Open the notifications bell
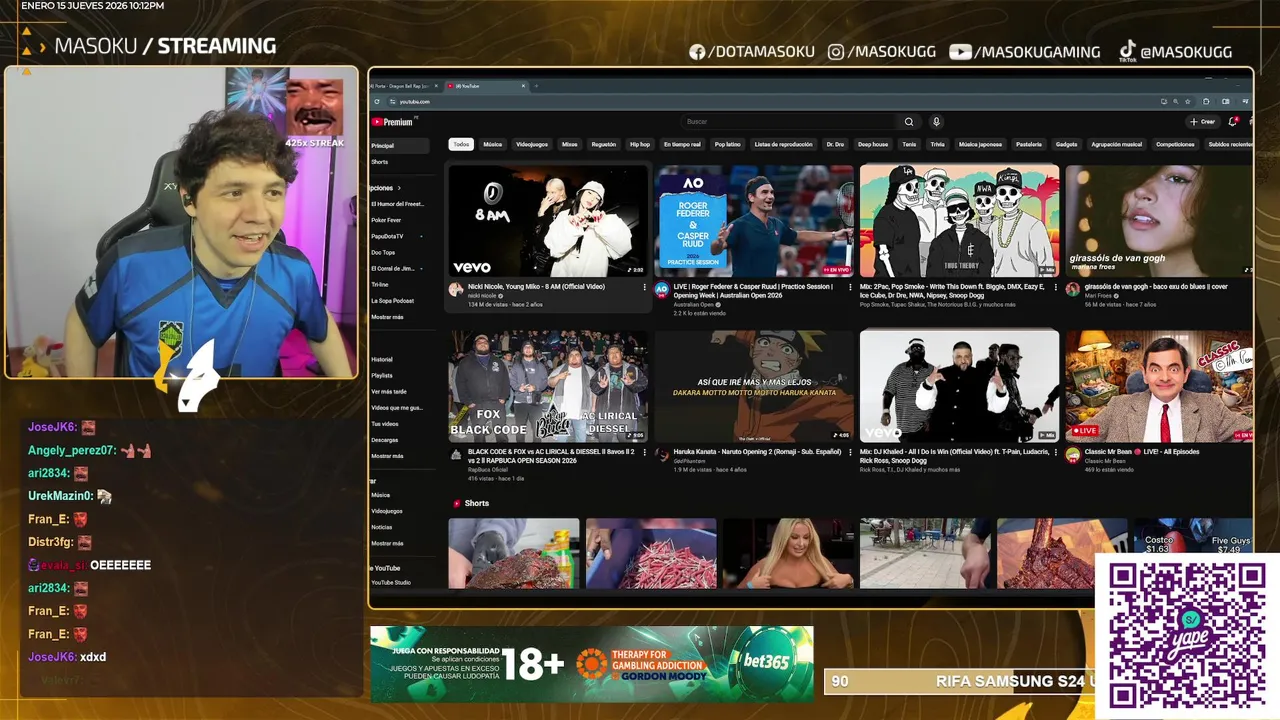The height and width of the screenshot is (720, 1280). [x=1232, y=122]
